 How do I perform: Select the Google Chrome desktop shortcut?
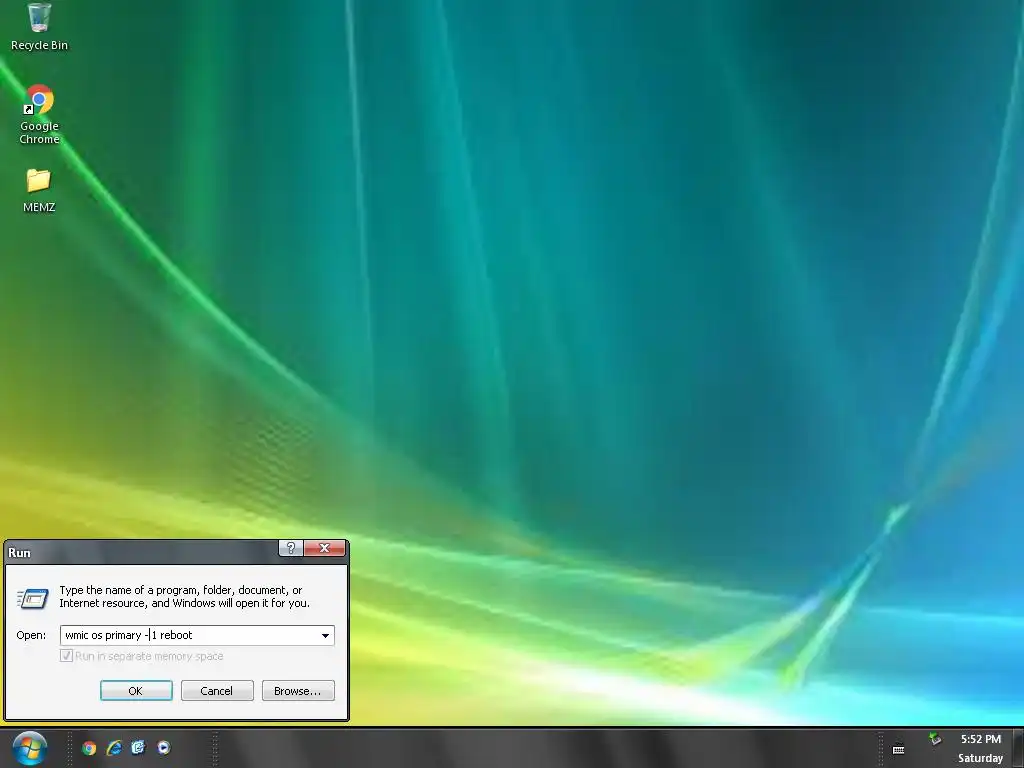39,114
